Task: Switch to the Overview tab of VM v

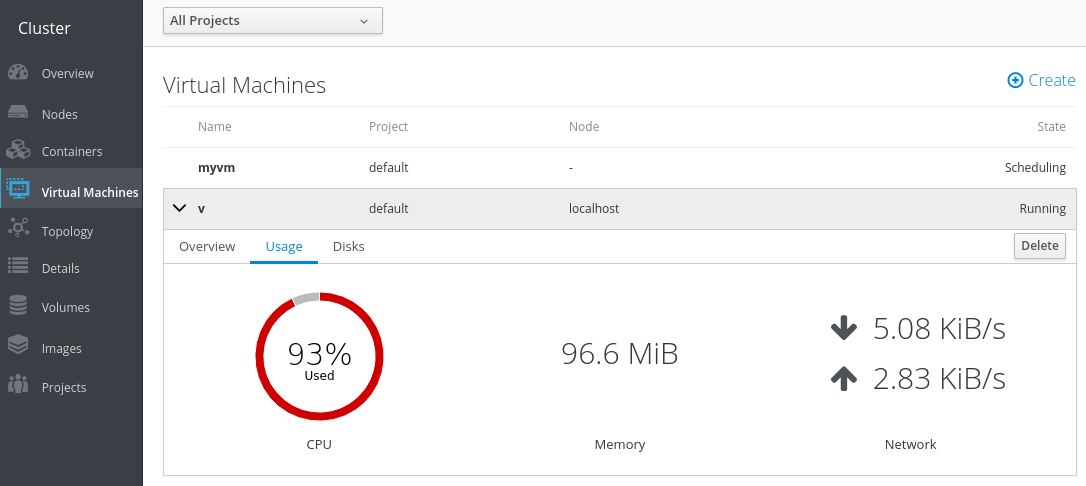Action: click(207, 247)
